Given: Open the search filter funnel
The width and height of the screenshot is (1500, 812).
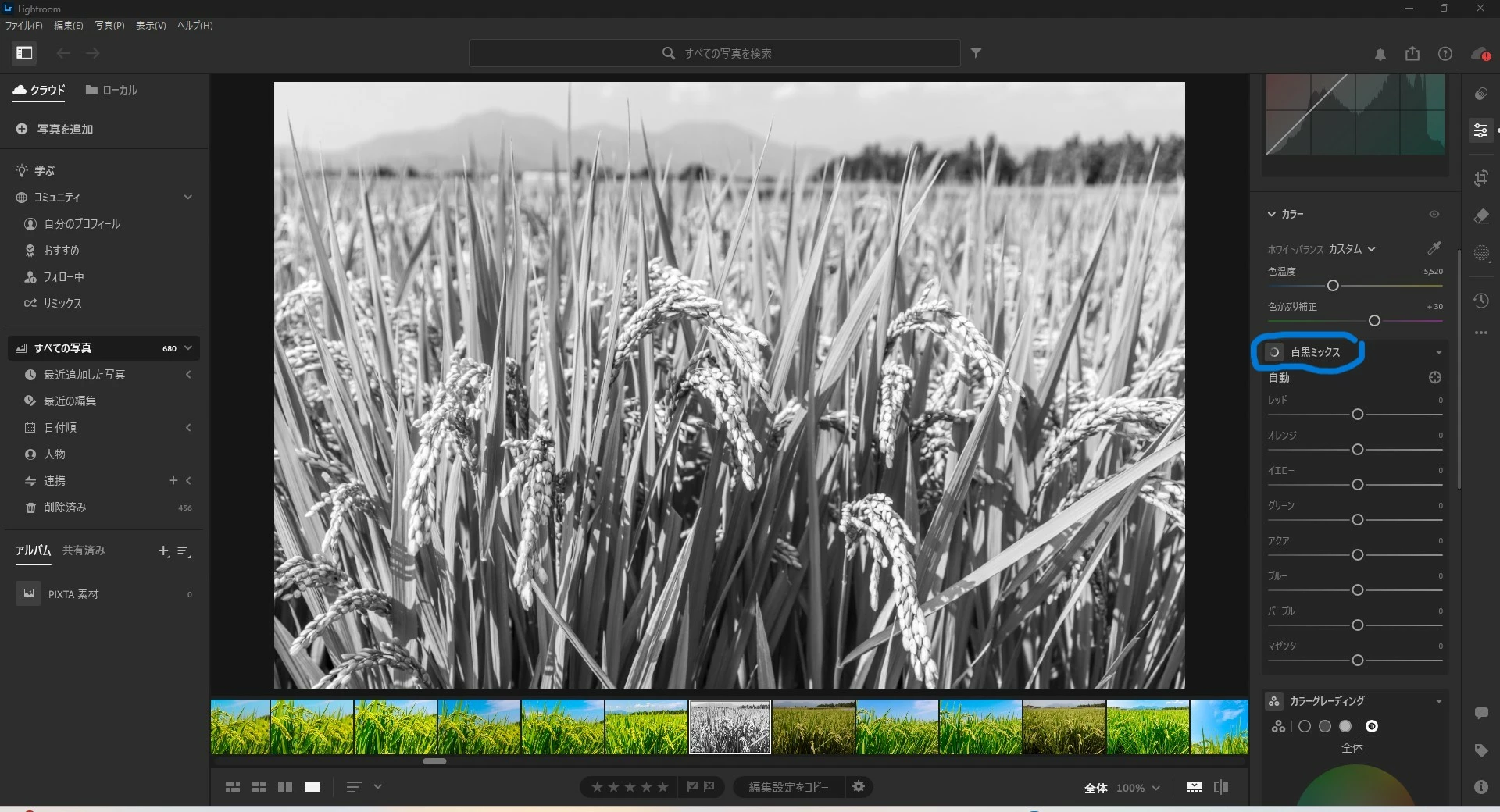Looking at the screenshot, I should point(976,53).
